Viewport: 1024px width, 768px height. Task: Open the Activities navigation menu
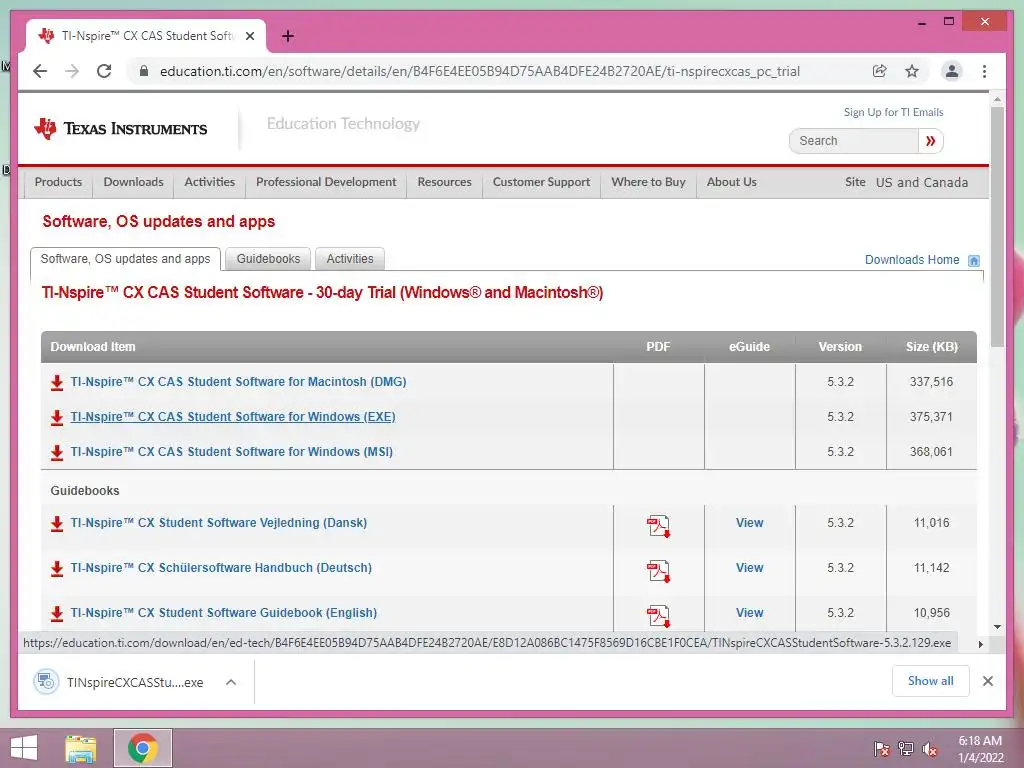pos(209,182)
